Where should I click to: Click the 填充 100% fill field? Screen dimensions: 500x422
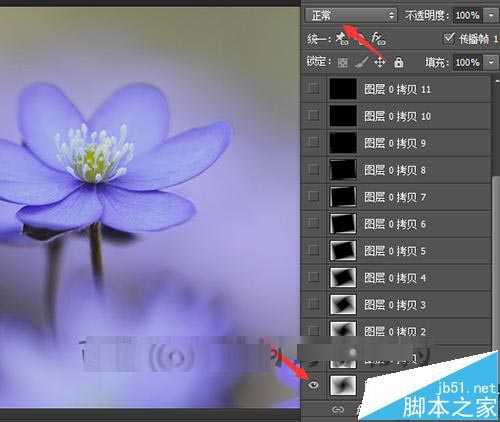467,62
